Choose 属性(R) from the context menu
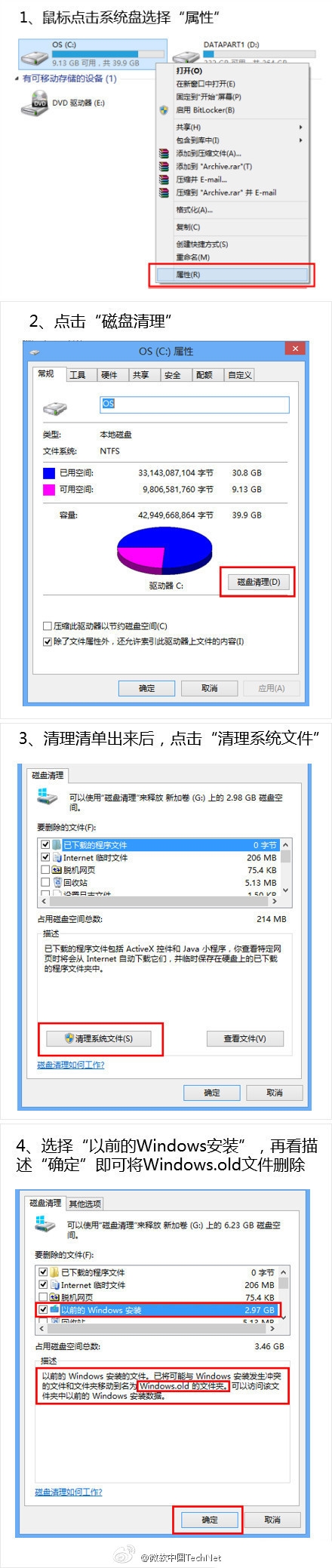Screen dimensions: 332x1568 click(x=232, y=275)
